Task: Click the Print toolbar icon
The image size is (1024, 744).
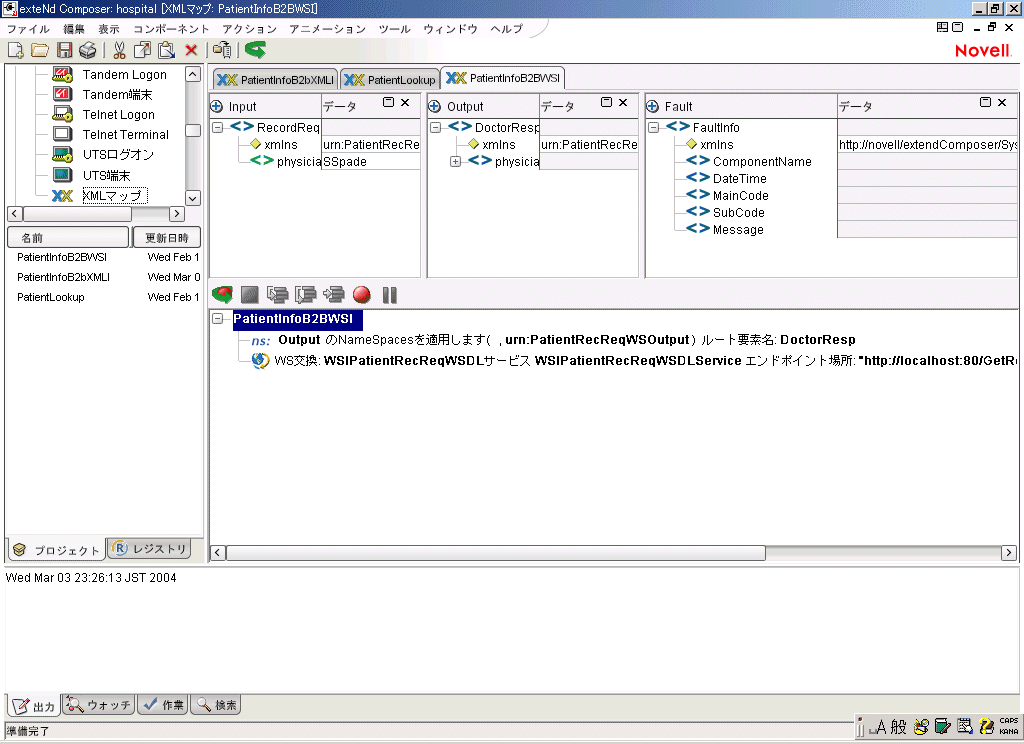Action: 88,50
